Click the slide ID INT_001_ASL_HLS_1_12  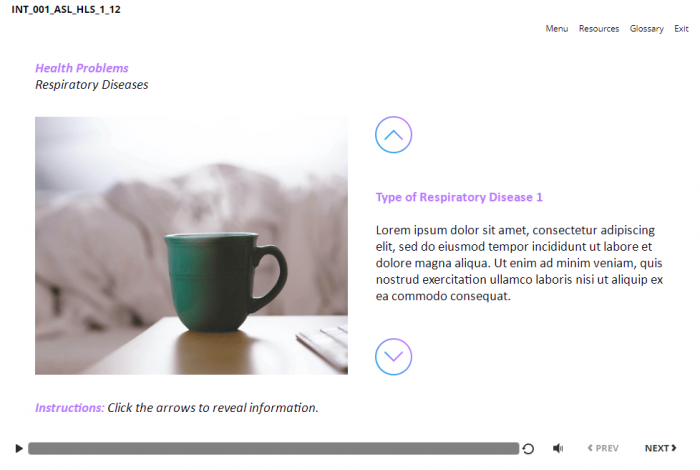coord(66,9)
